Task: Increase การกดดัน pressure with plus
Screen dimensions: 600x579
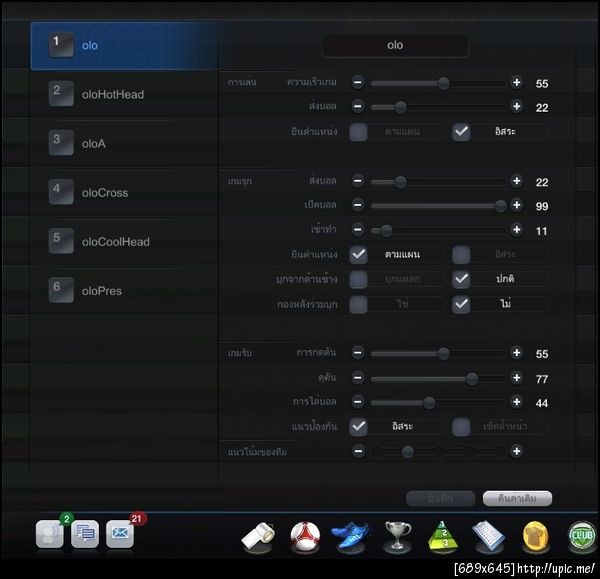Action: pyautogui.click(x=517, y=353)
